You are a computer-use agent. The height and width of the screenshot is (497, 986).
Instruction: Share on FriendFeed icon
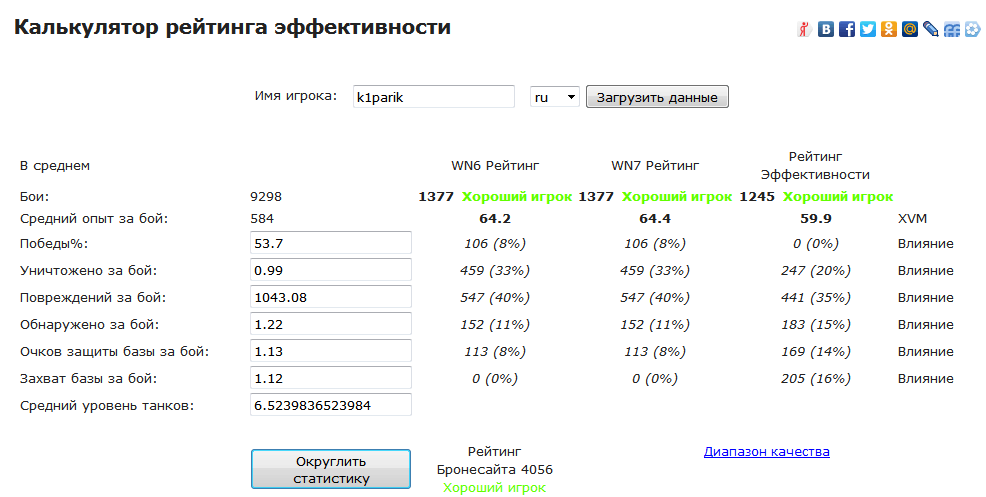point(952,29)
